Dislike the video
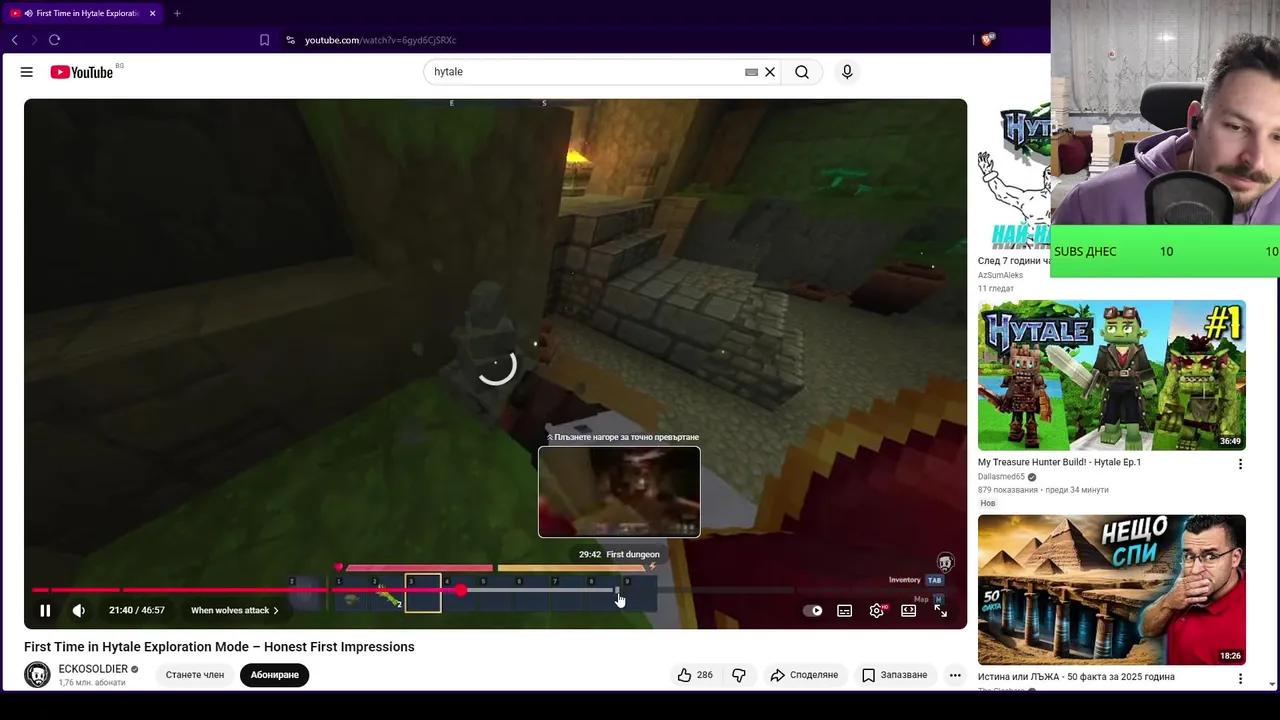1280x720 pixels. (x=739, y=675)
